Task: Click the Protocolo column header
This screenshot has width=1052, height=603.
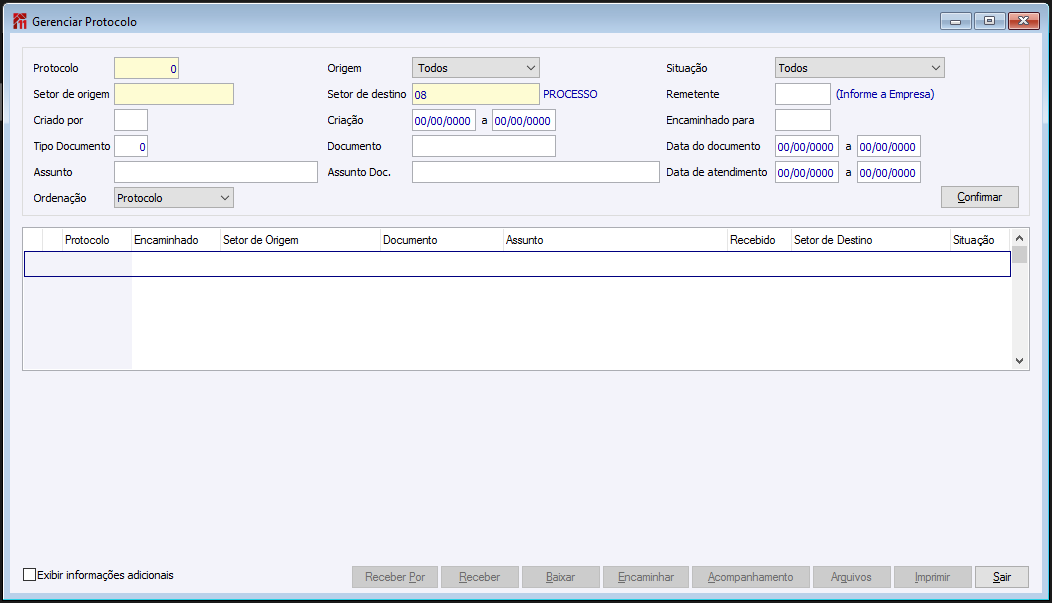Action: tap(97, 240)
